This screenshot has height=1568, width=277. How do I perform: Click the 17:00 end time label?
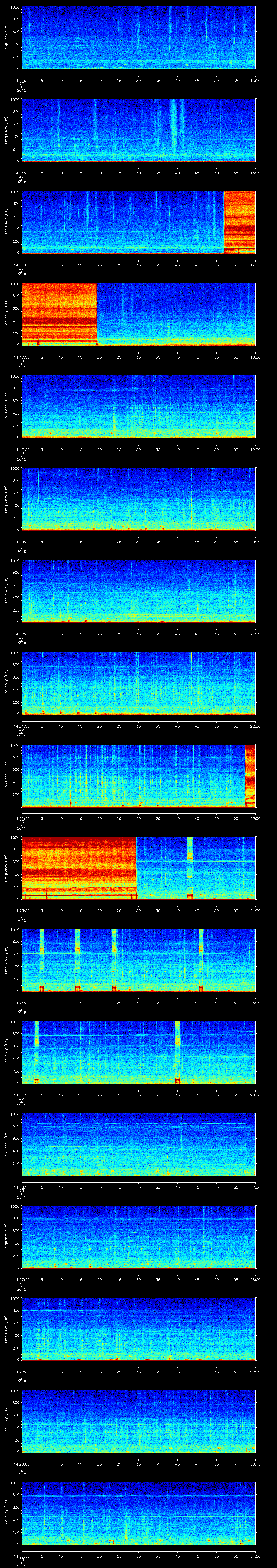click(255, 265)
